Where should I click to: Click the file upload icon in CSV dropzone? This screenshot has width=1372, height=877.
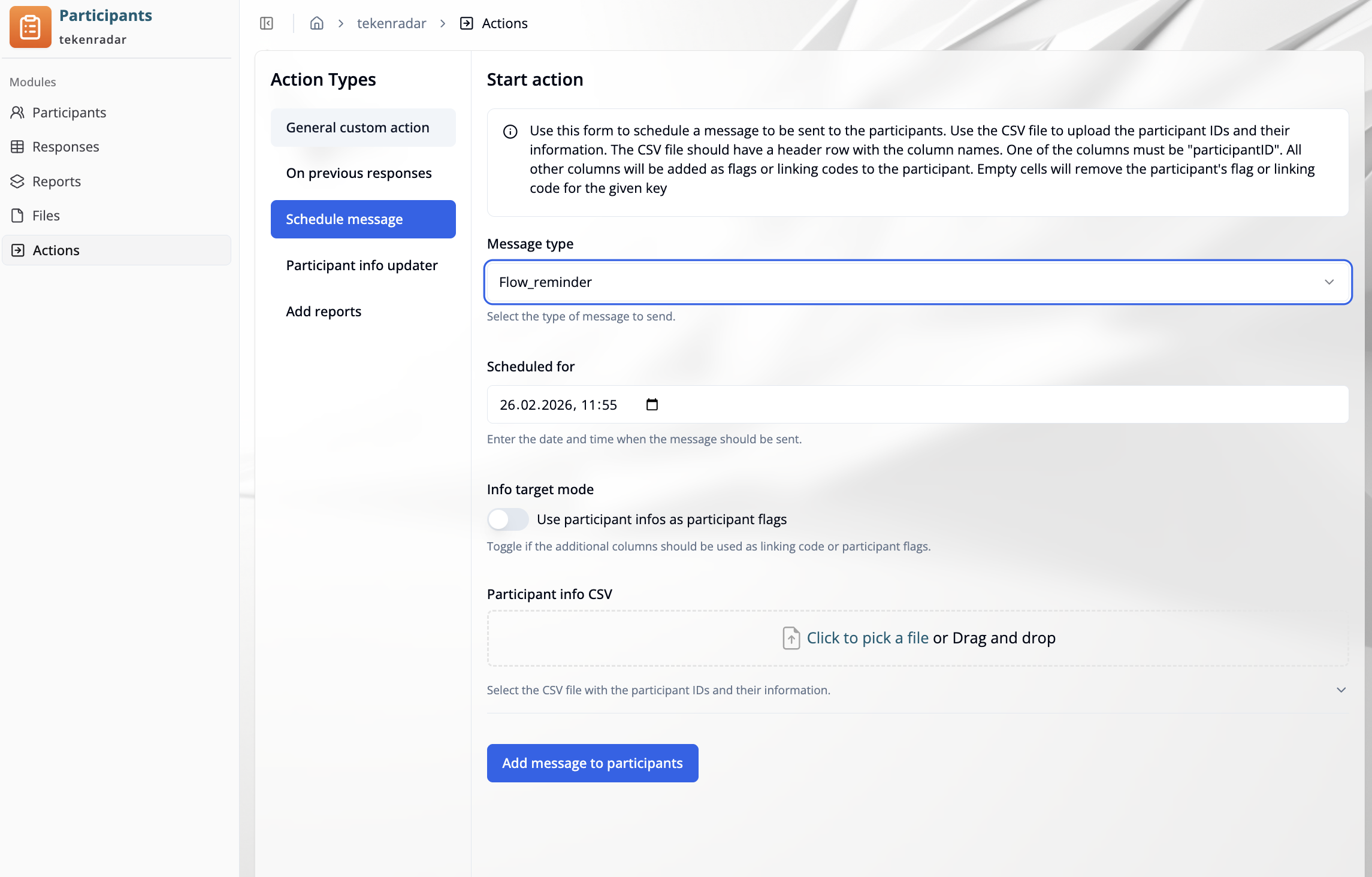coord(791,638)
